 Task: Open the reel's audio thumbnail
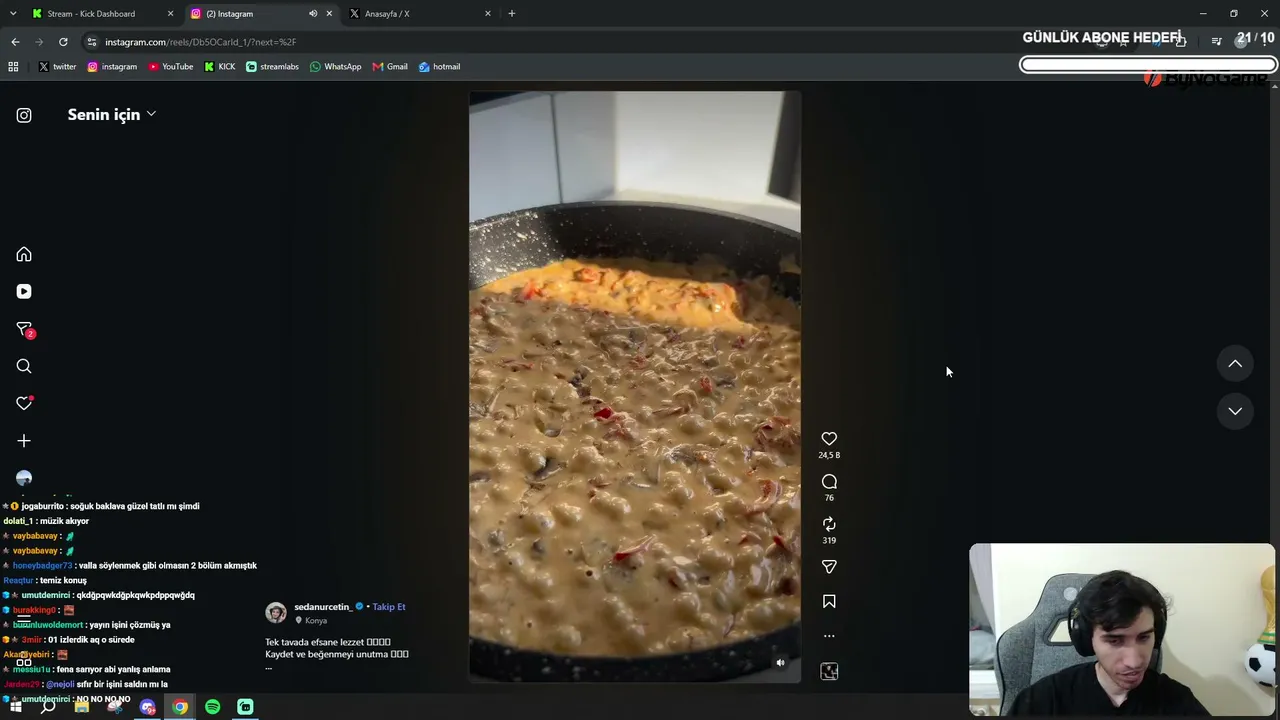[829, 672]
